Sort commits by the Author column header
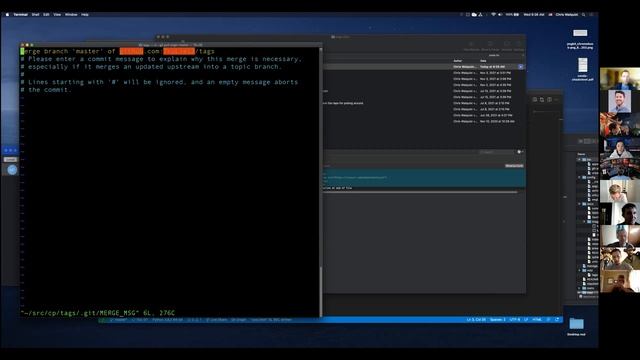Image resolution: width=640 pixels, height=360 pixels. [458, 61]
